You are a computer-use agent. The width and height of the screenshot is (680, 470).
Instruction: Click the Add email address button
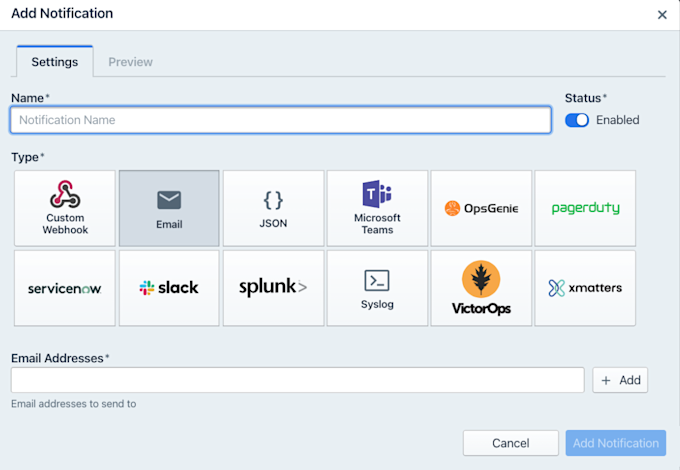[x=620, y=380]
